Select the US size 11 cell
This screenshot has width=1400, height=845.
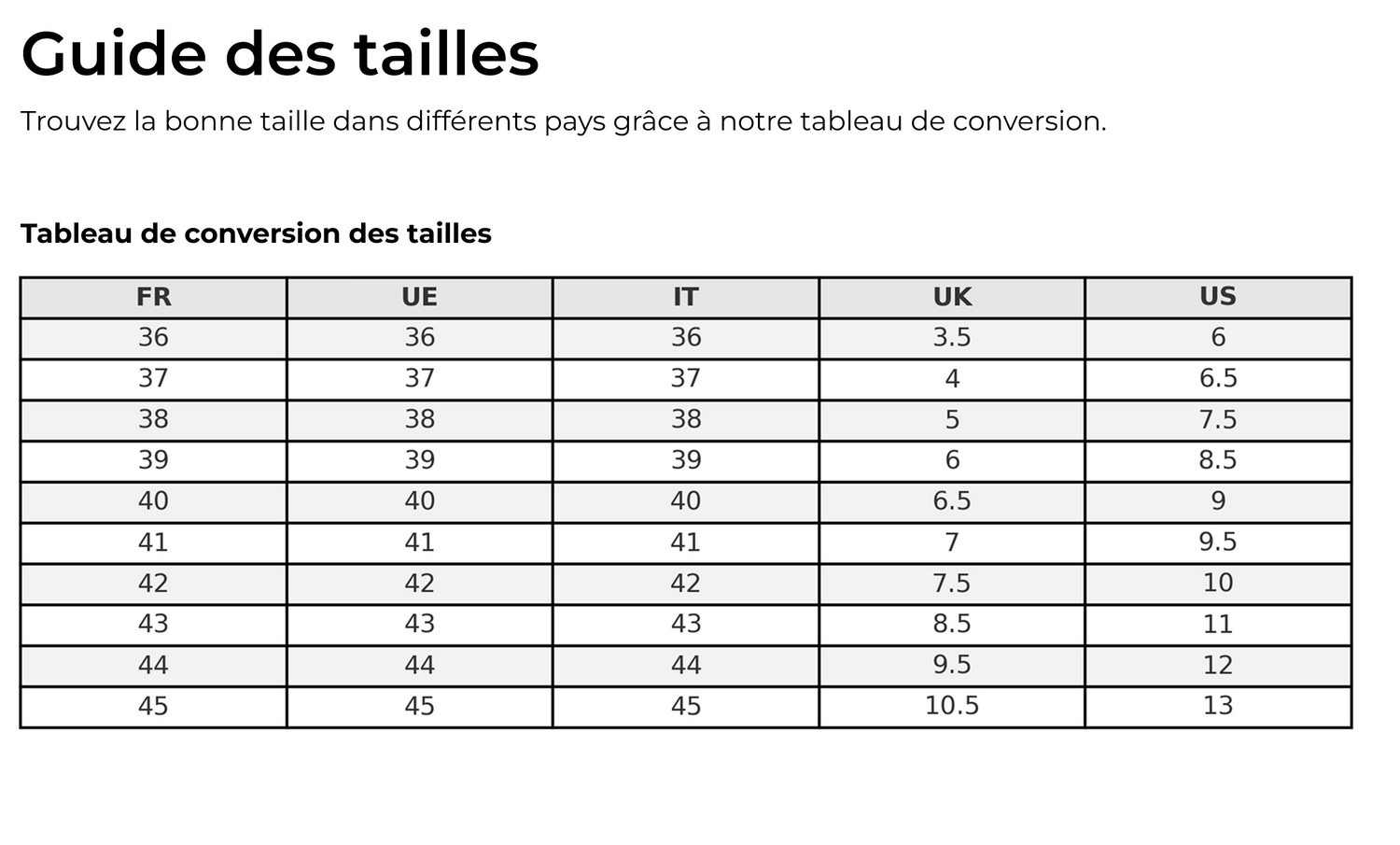[1218, 624]
